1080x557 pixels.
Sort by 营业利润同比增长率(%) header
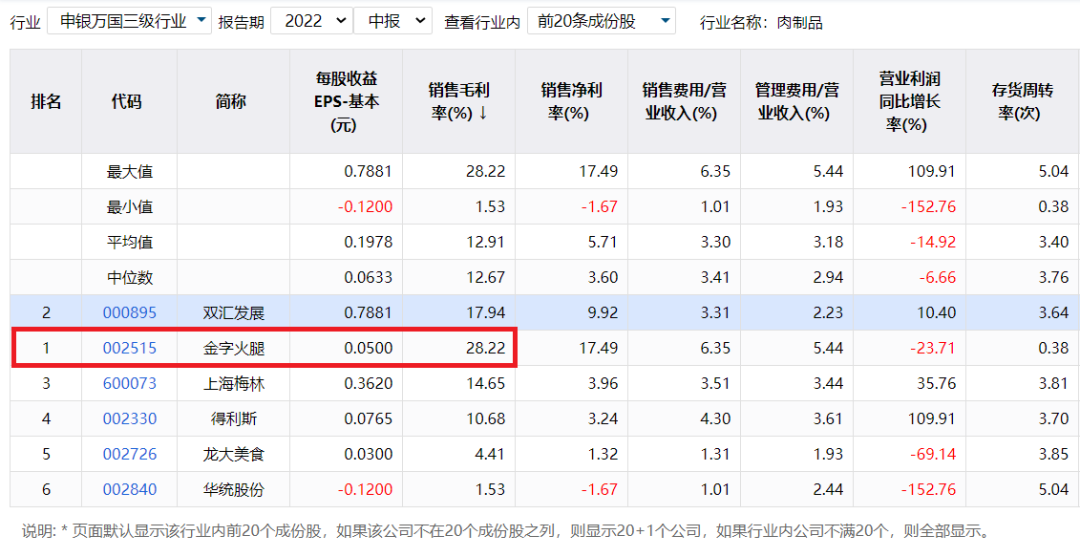(x=910, y=101)
